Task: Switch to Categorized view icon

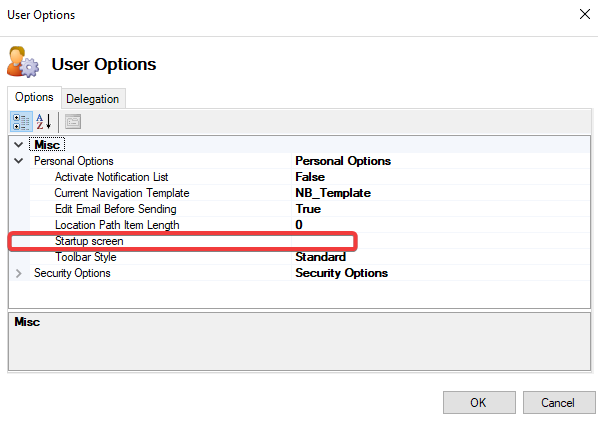Action: (21, 122)
